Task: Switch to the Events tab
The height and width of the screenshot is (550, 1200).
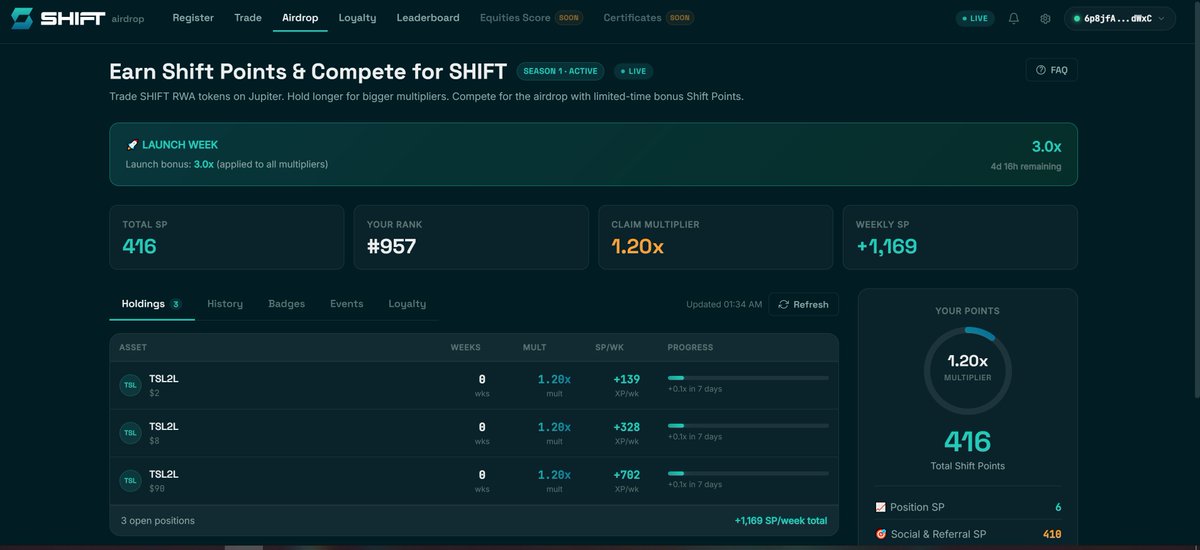Action: [x=347, y=304]
